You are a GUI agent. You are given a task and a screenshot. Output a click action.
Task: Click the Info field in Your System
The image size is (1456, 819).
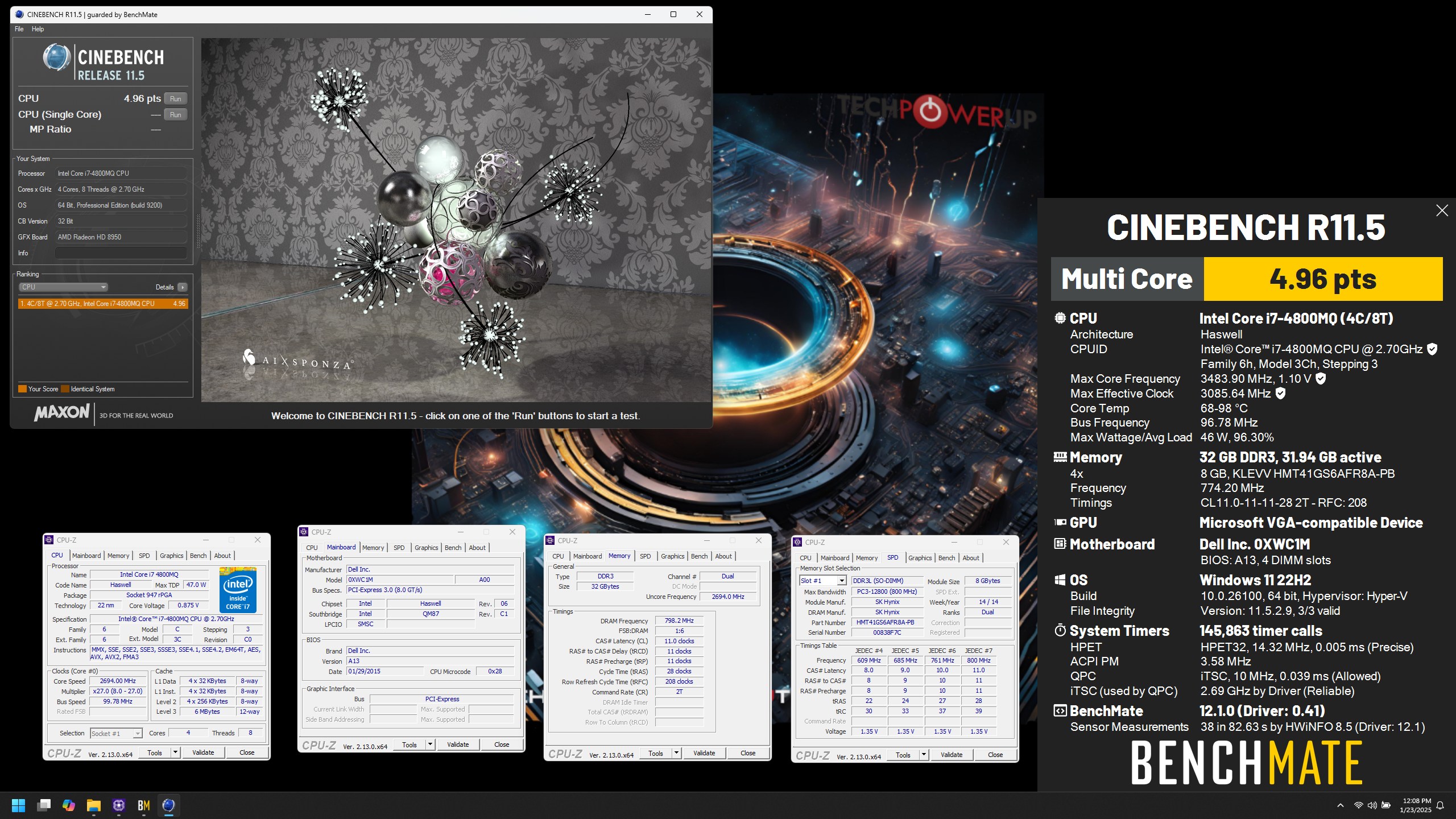tap(121, 253)
